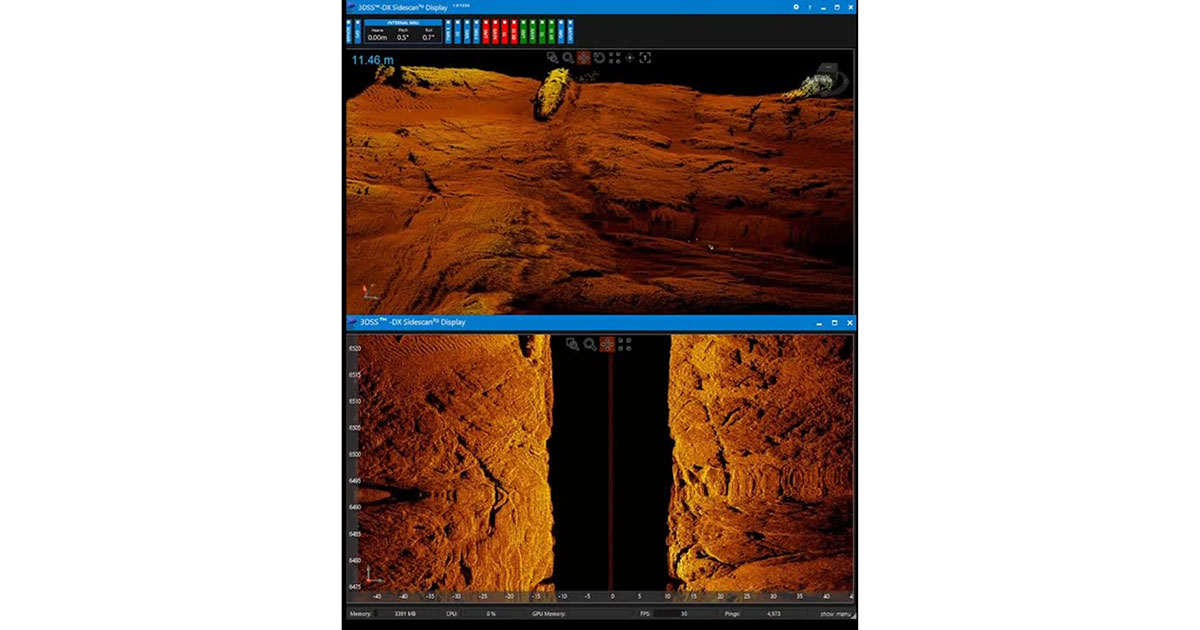Select highlighted pan tool in lower sidescan view
1200x630 pixels.
tap(607, 344)
